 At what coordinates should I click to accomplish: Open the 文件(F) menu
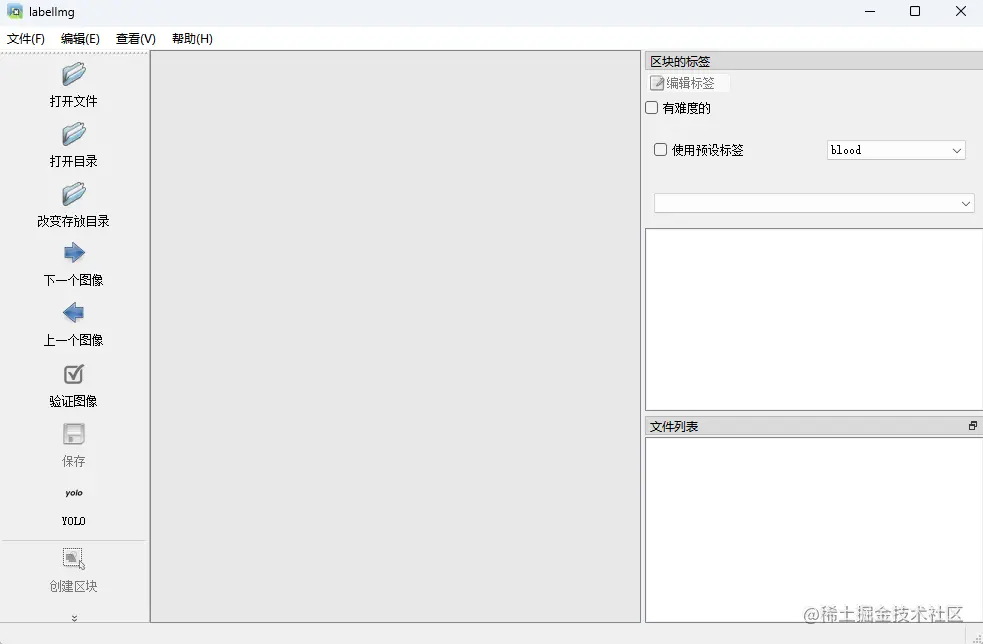(26, 39)
